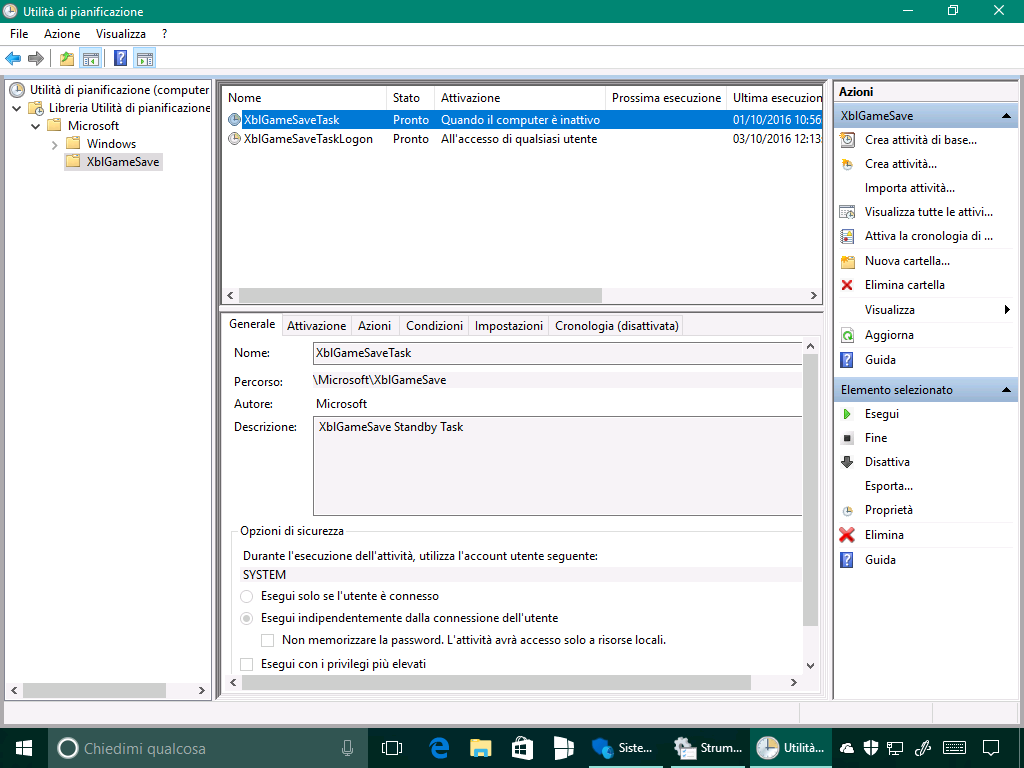Viewport: 1024px width, 768px height.
Task: Open the Action Center notification icon
Action: [991, 748]
